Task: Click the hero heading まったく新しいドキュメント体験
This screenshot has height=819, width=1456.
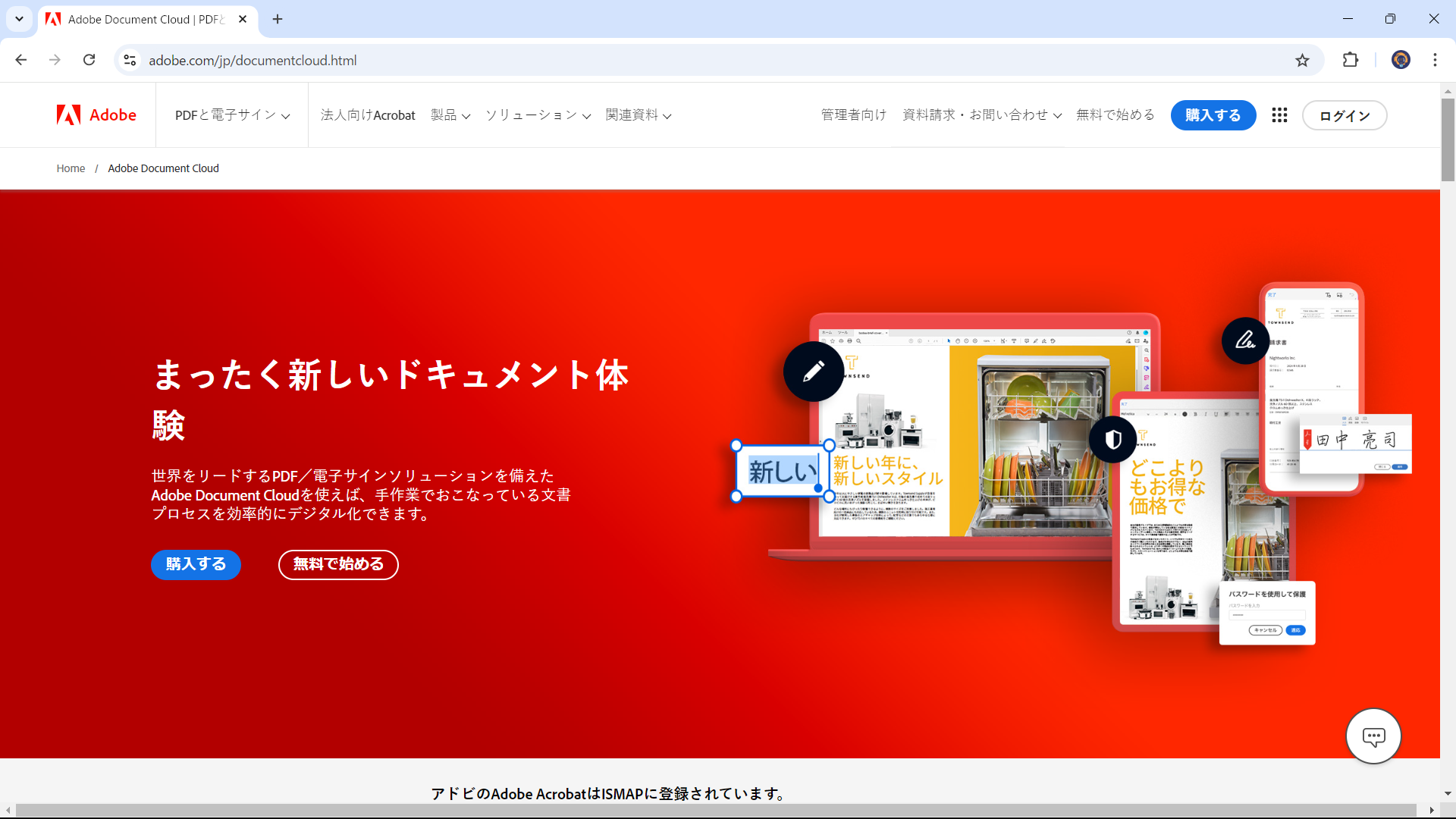Action: 391,400
